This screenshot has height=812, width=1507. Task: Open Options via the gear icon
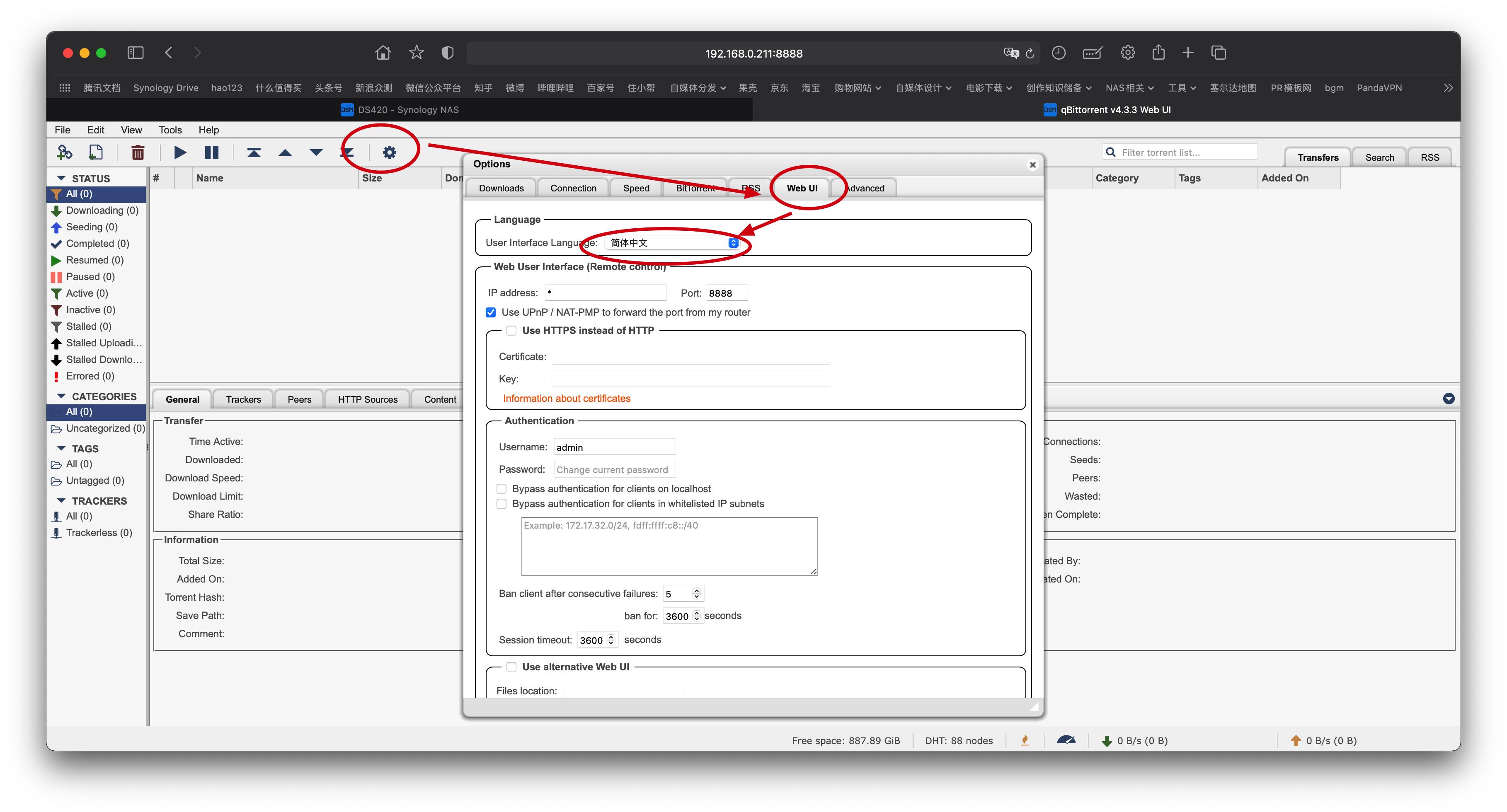(x=389, y=152)
